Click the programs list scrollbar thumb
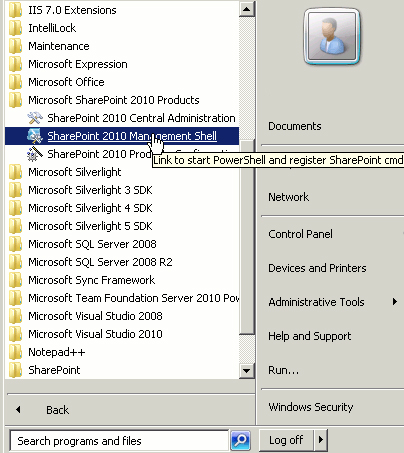 click(247, 237)
